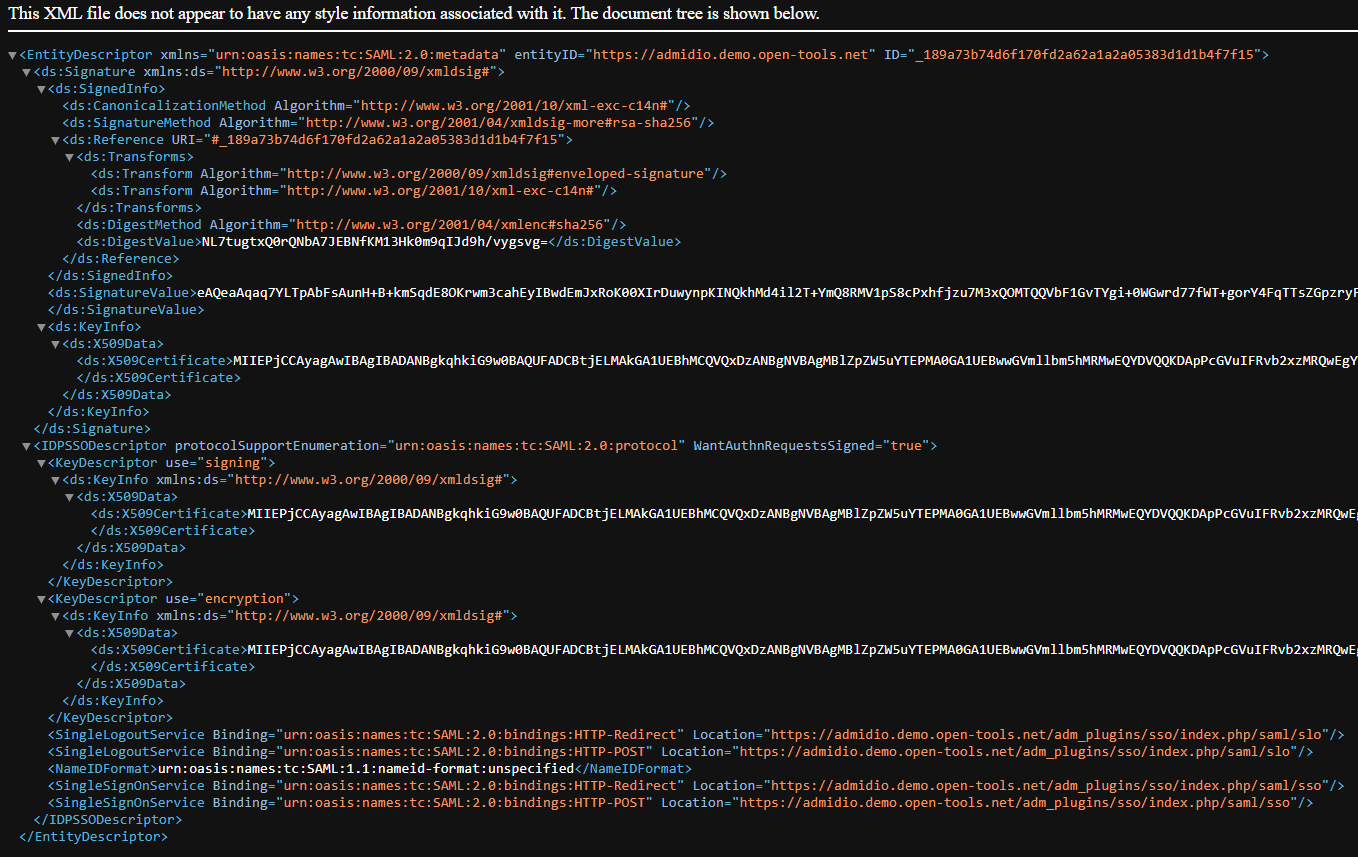Collapse the ds:Signature element
The width and height of the screenshot is (1358, 857).
26,72
